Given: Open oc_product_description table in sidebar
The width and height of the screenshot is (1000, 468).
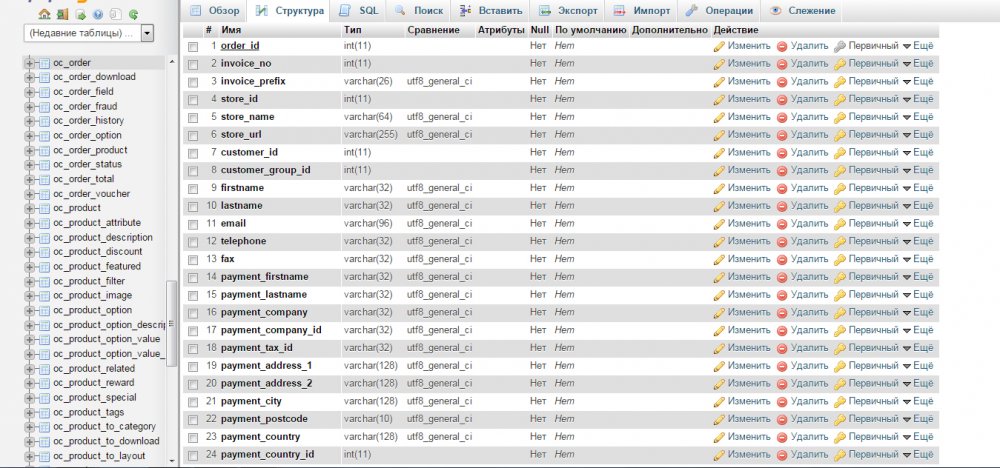Looking at the screenshot, I should pos(103,238).
